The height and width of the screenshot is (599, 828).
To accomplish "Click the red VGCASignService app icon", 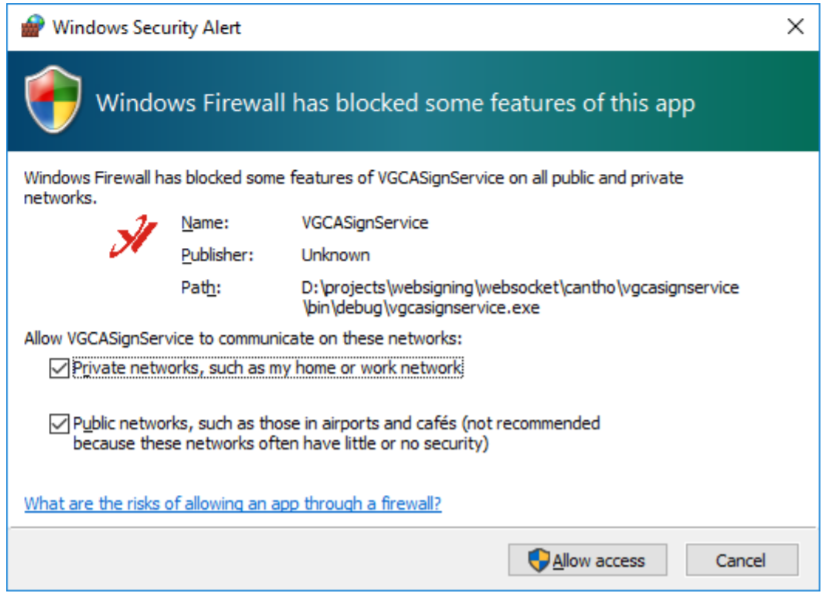I will [133, 237].
